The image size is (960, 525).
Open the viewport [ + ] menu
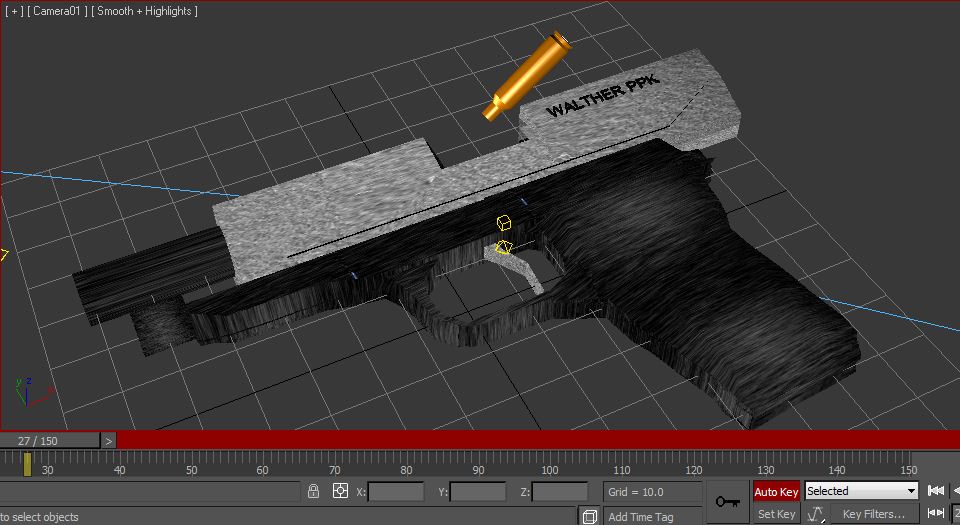14,11
